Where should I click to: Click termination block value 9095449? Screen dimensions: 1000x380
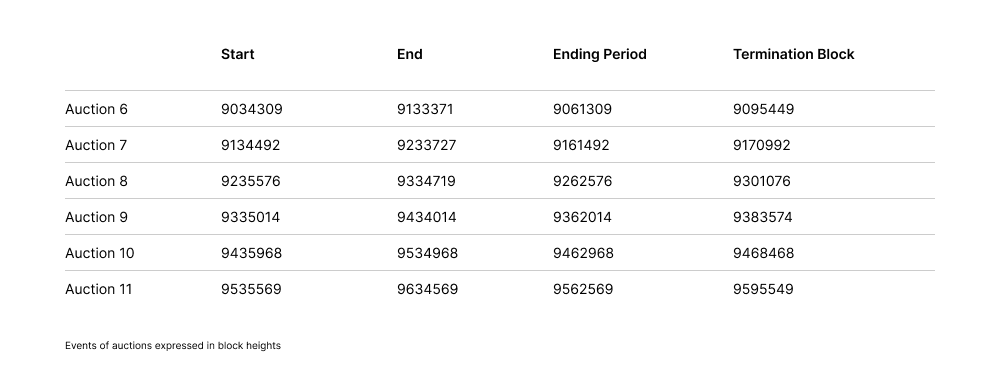(763, 109)
